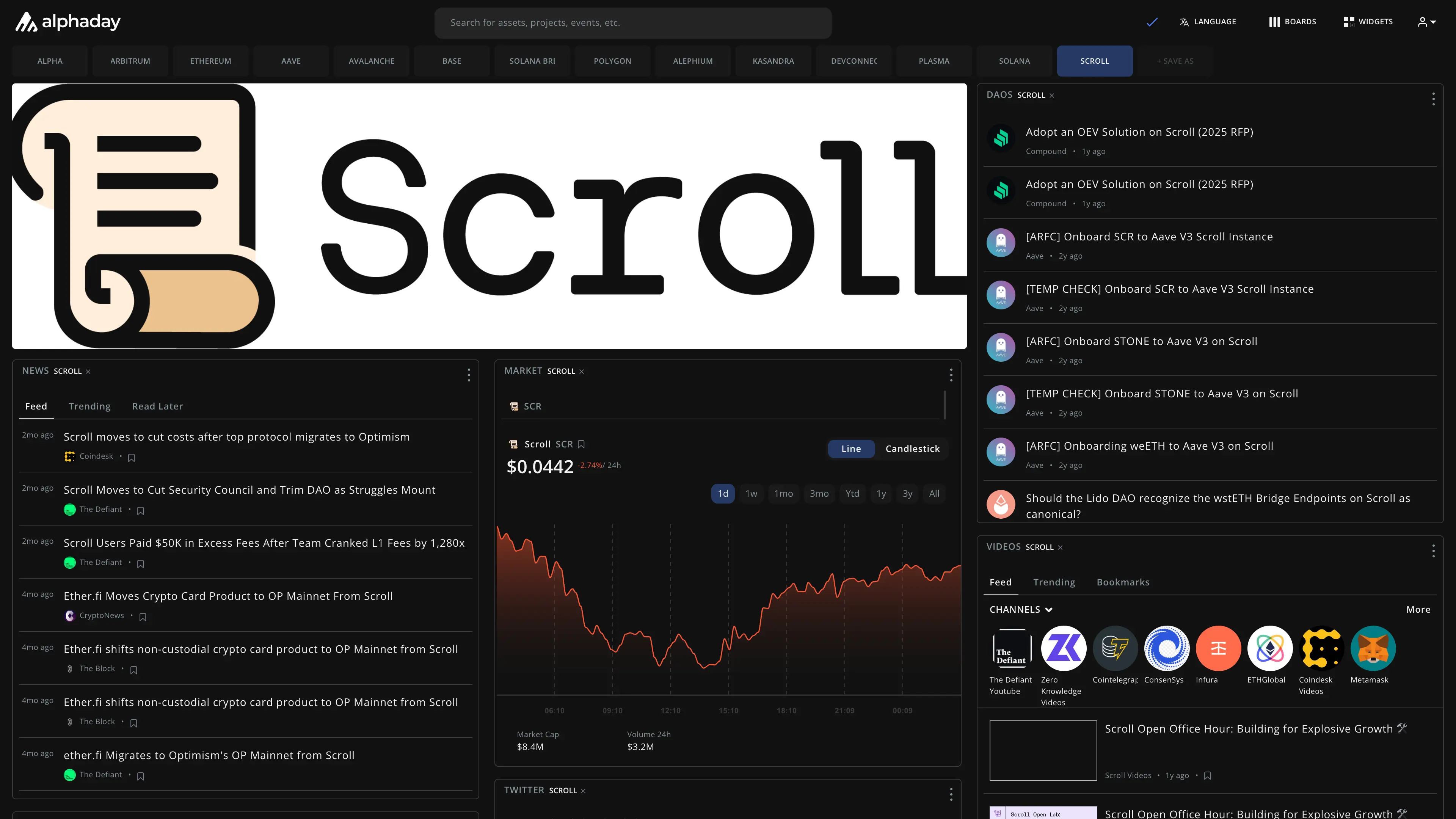Open the DAOs widget options menu
Screen dimensions: 1456x819
pos(1433,99)
